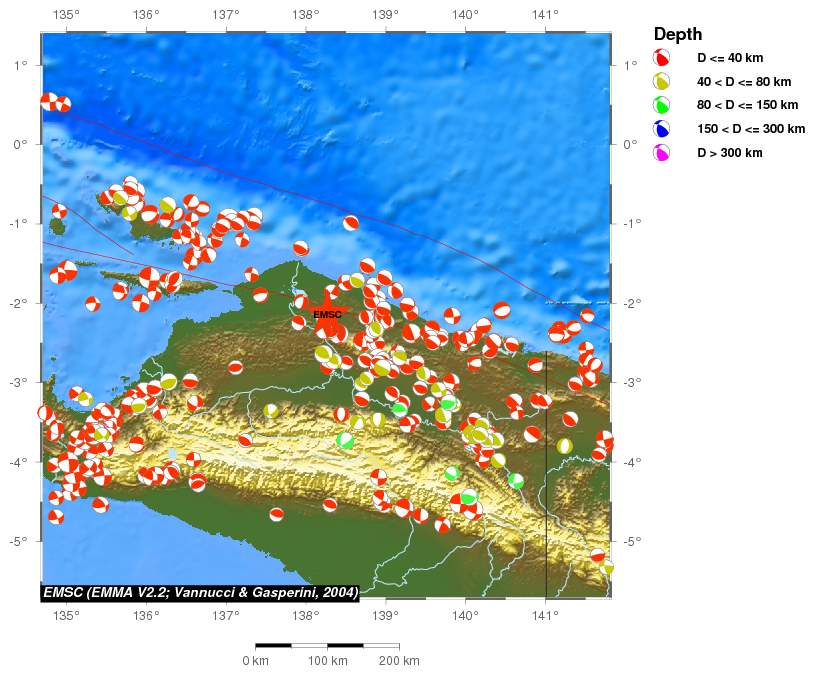Click the black and white distance scale bar
This screenshot has width=815, height=675.
click(x=327, y=646)
